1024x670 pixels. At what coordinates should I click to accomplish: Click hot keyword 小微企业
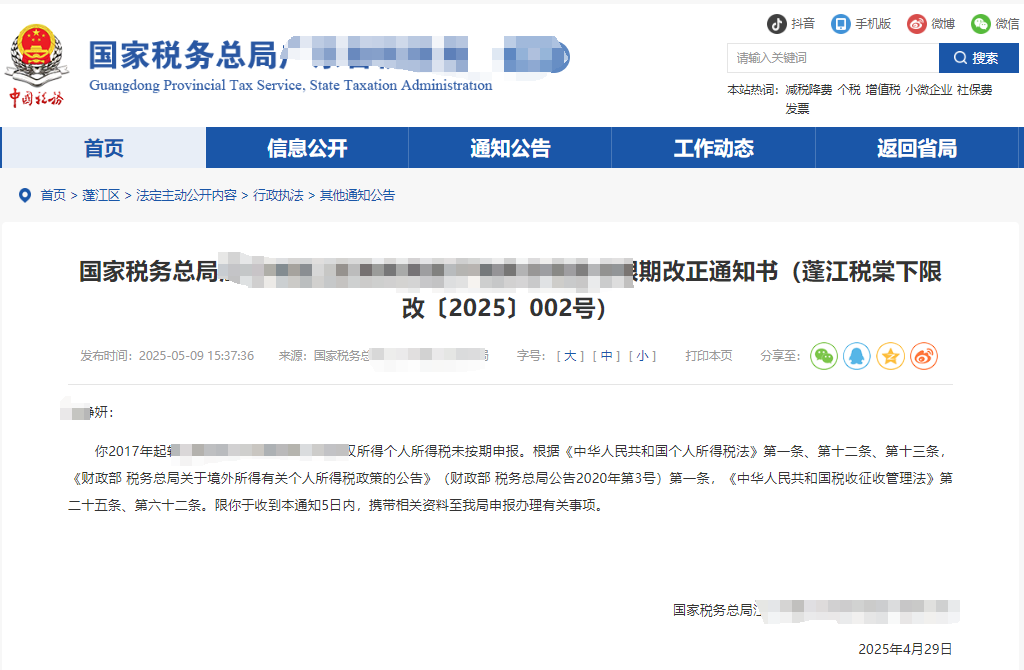tap(929, 89)
